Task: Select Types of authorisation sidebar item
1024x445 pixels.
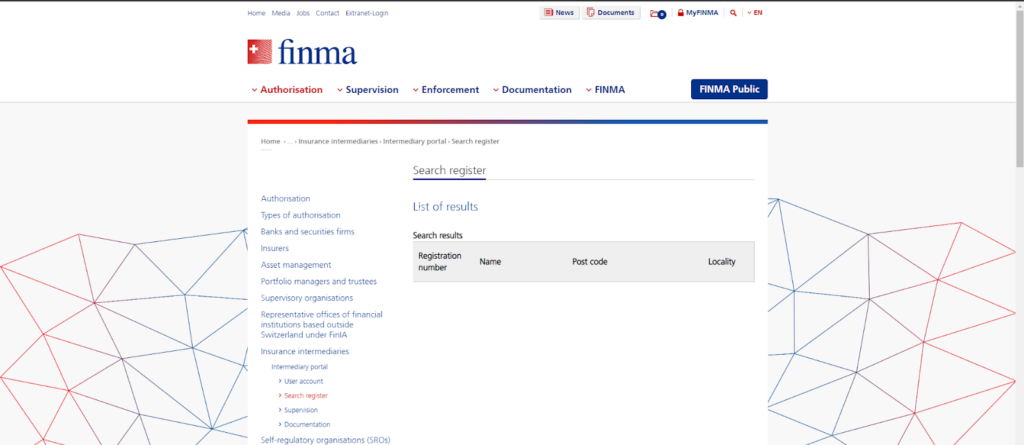Action: point(300,215)
